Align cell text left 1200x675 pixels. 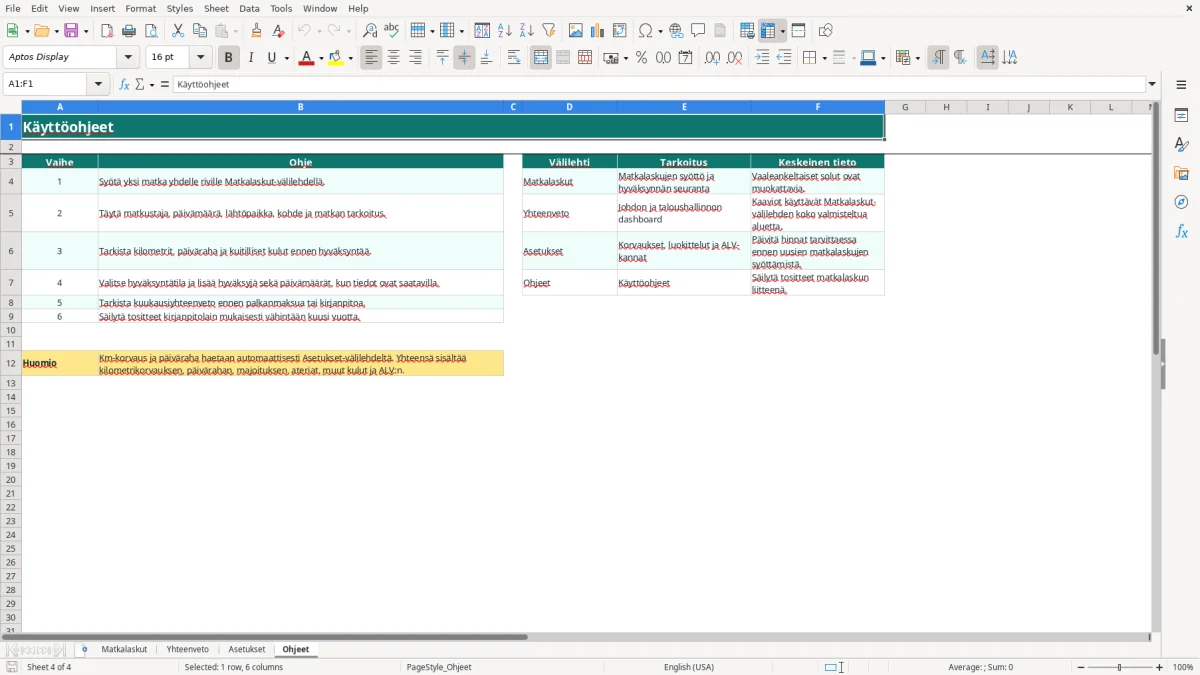(x=372, y=58)
